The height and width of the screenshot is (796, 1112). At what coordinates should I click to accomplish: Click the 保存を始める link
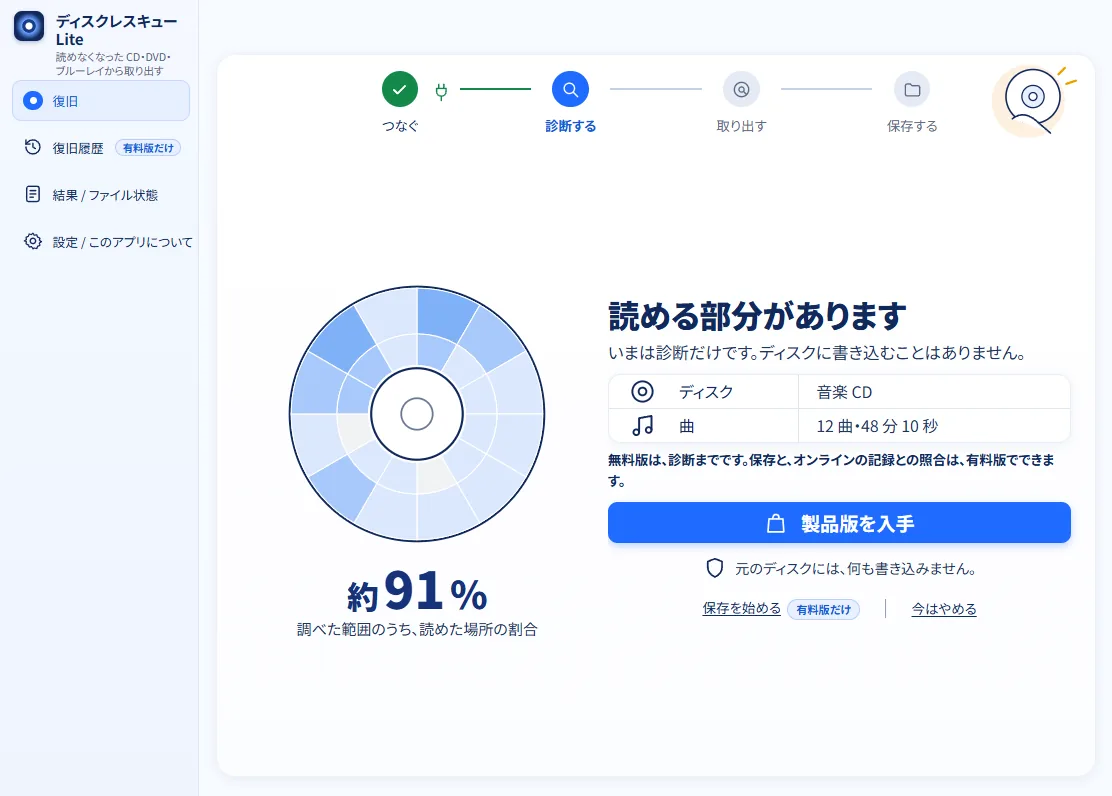[741, 609]
